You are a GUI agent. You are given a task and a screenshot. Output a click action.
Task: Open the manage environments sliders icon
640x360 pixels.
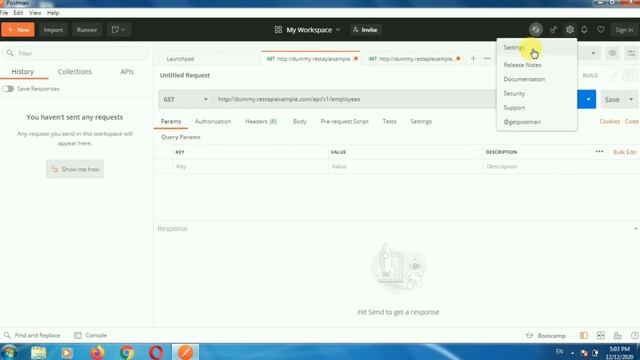click(x=631, y=53)
